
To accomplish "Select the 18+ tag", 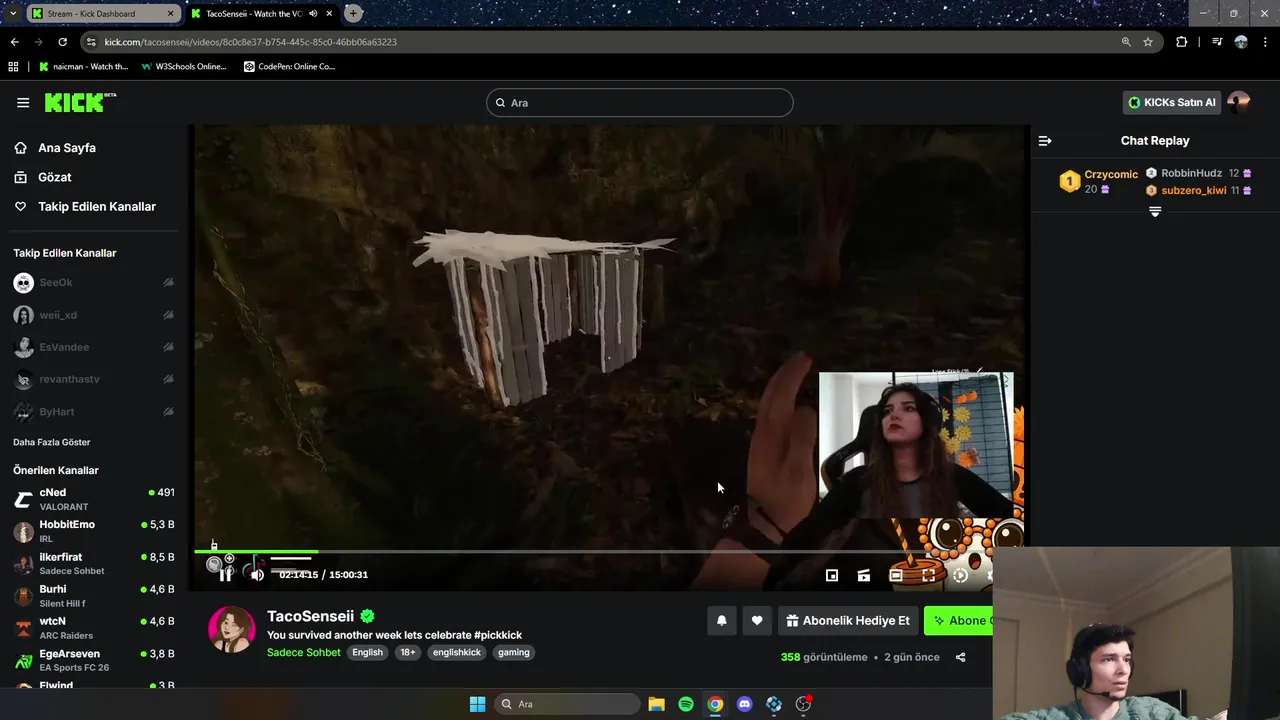I will [x=407, y=652].
